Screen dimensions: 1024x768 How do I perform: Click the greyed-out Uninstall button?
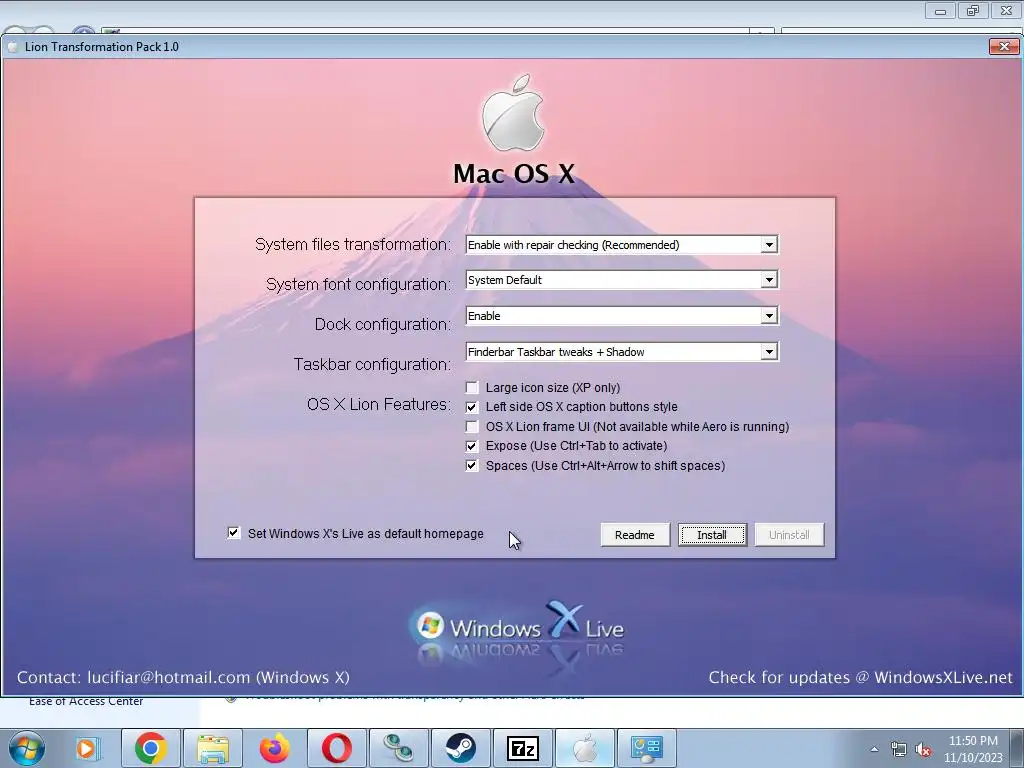pyautogui.click(x=789, y=535)
